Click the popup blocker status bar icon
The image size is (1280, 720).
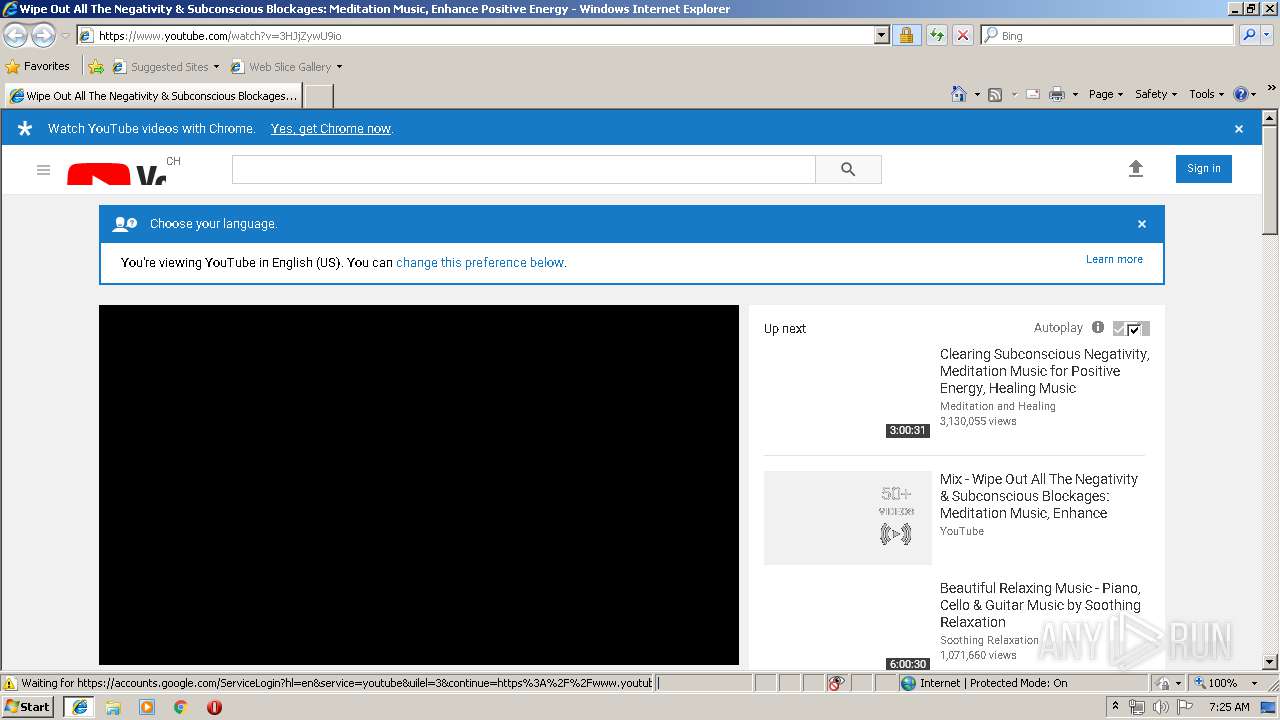[836, 683]
